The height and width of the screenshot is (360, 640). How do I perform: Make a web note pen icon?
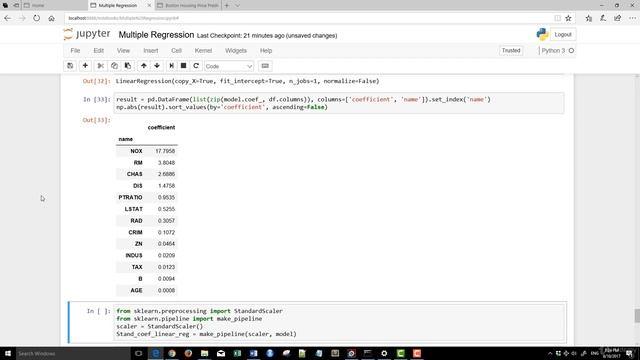603,18
